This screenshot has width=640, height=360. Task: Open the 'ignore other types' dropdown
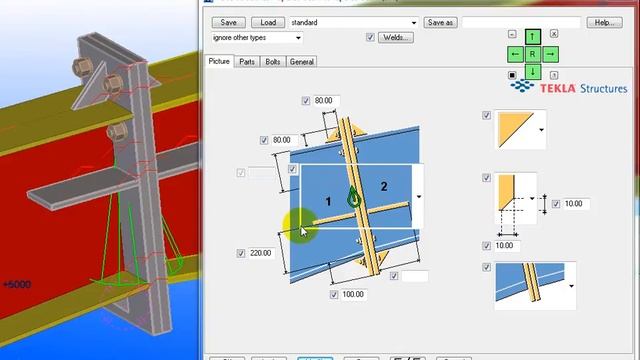point(298,38)
